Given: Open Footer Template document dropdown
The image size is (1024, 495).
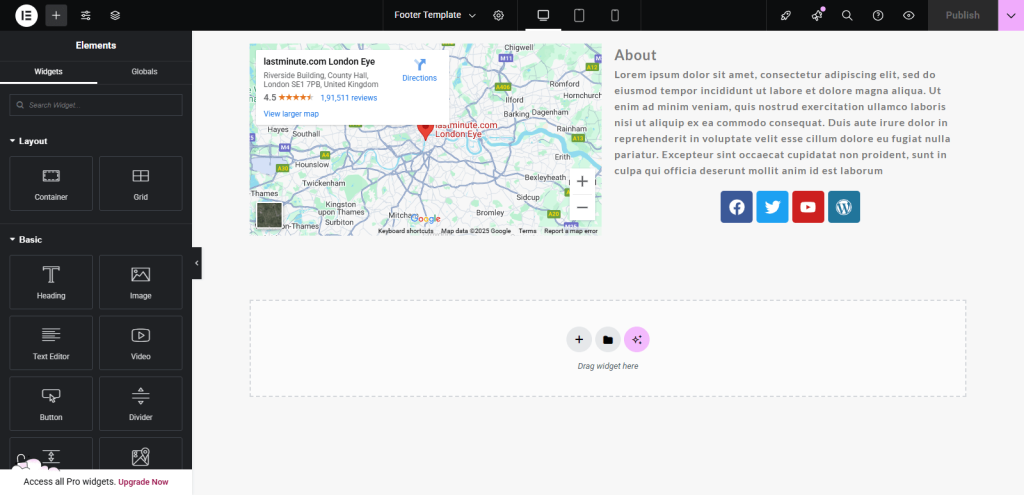Looking at the screenshot, I should coord(435,15).
